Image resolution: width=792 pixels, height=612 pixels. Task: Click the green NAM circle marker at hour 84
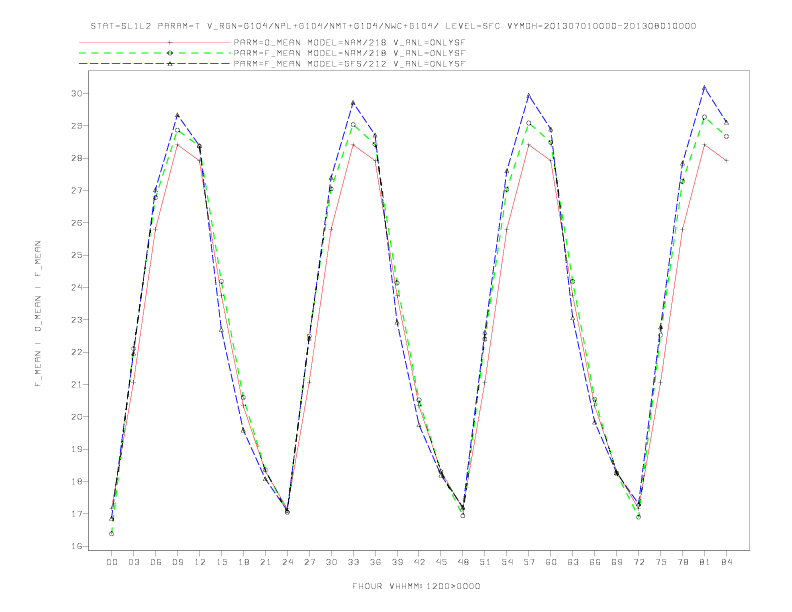726,136
